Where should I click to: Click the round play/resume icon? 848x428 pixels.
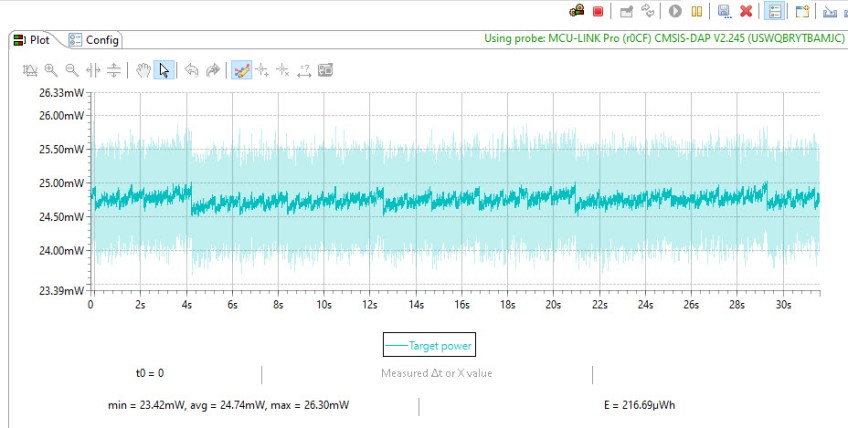click(676, 11)
